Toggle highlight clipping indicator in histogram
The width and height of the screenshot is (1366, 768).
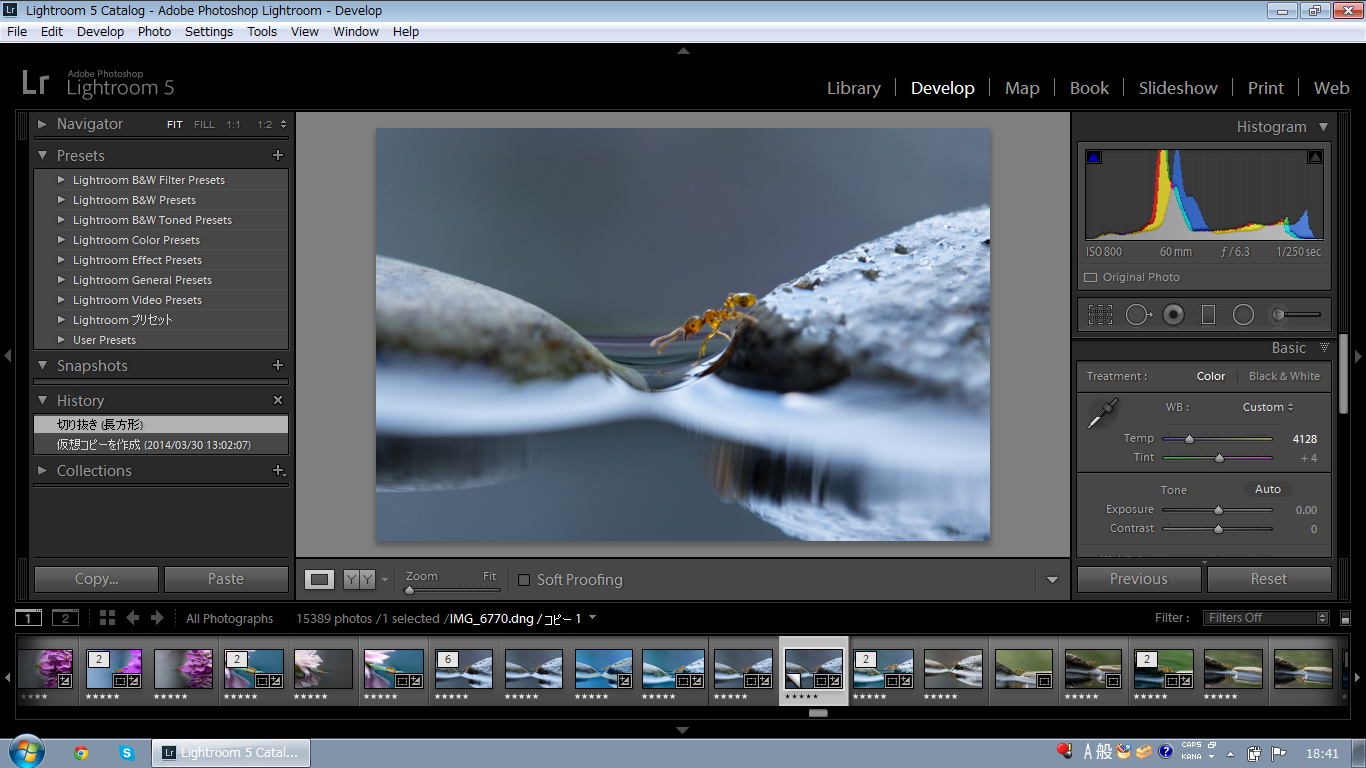coord(1315,157)
